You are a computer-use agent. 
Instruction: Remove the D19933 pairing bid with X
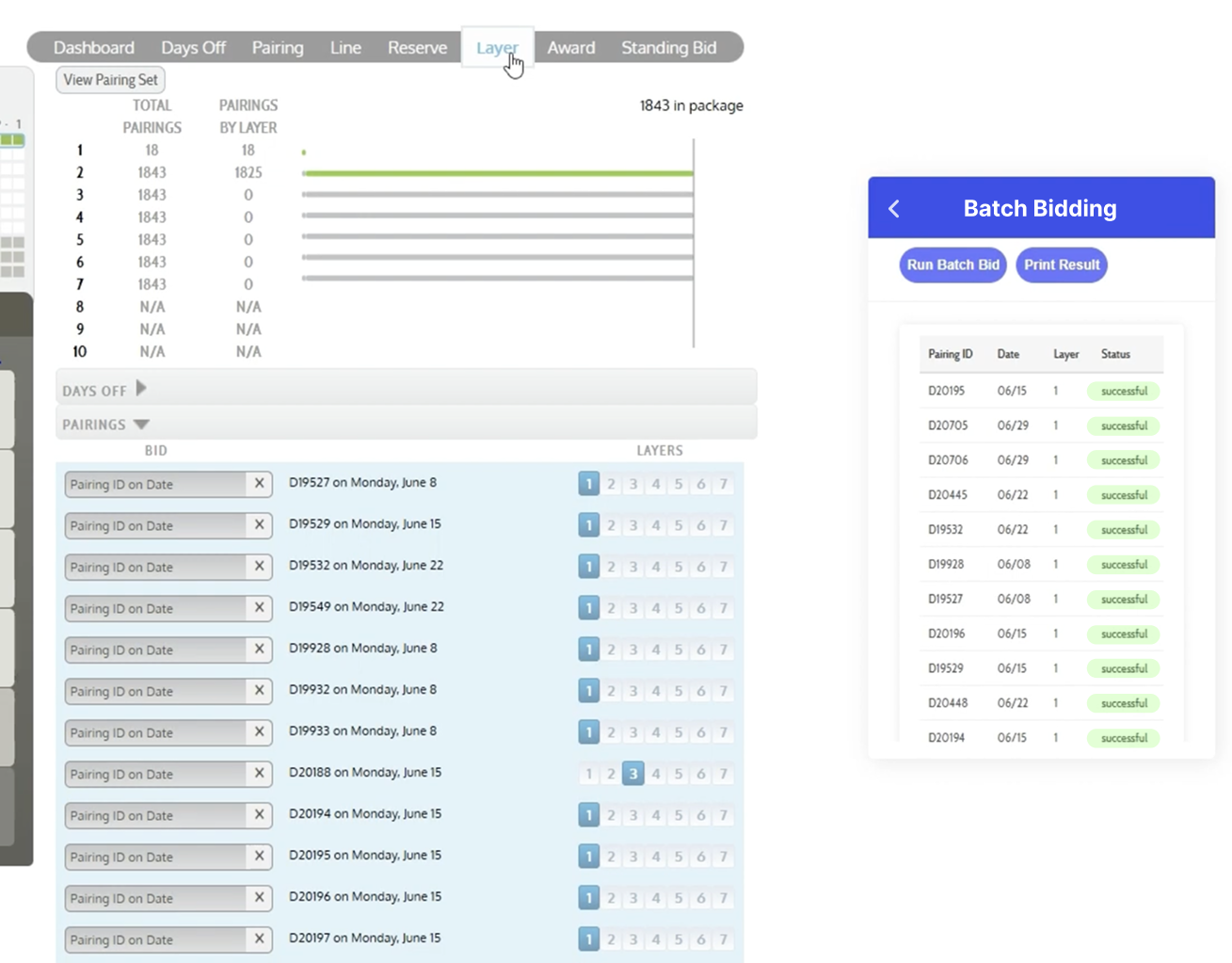pos(259,732)
